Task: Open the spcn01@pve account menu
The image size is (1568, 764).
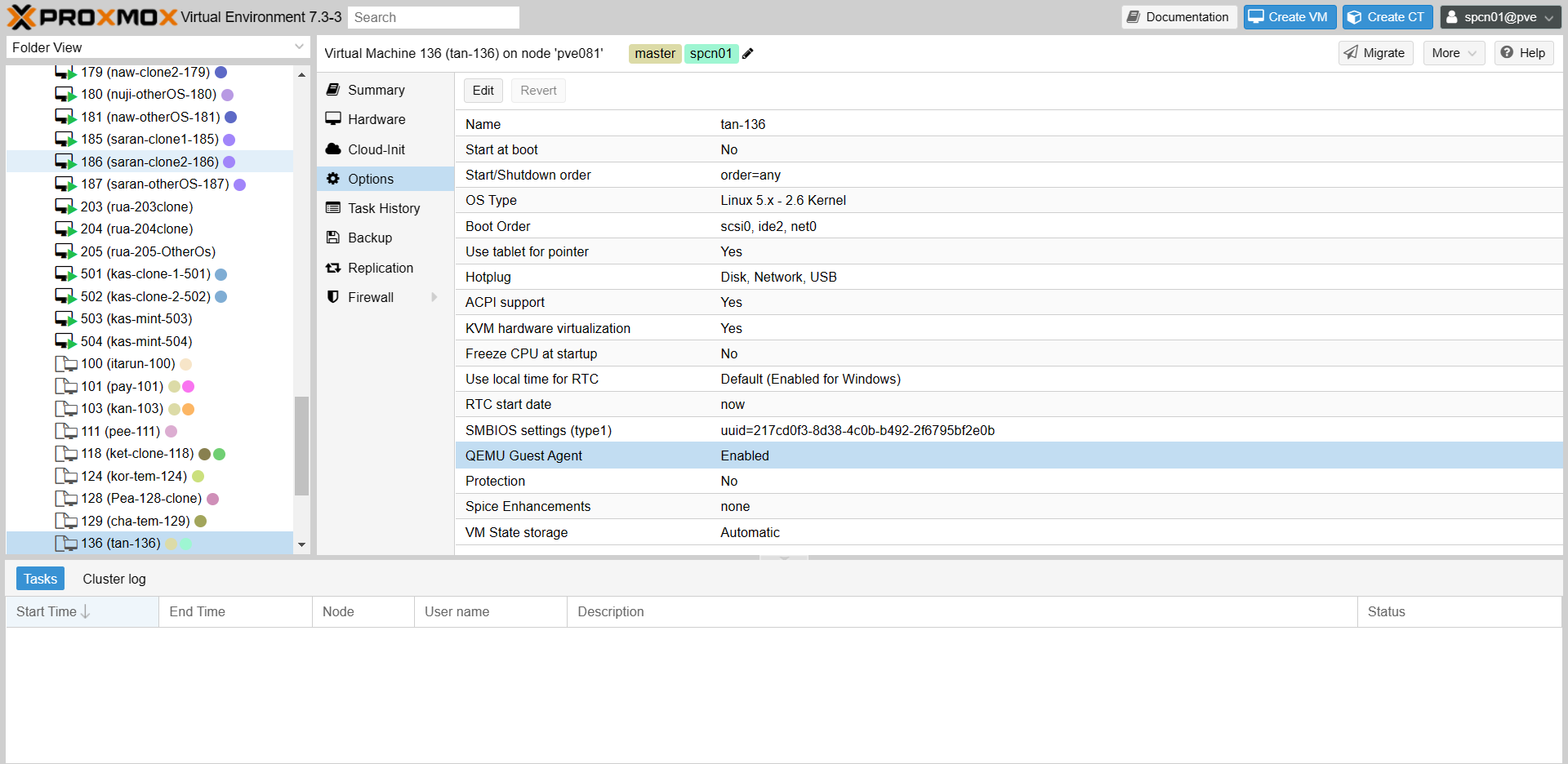Action: 1500,17
